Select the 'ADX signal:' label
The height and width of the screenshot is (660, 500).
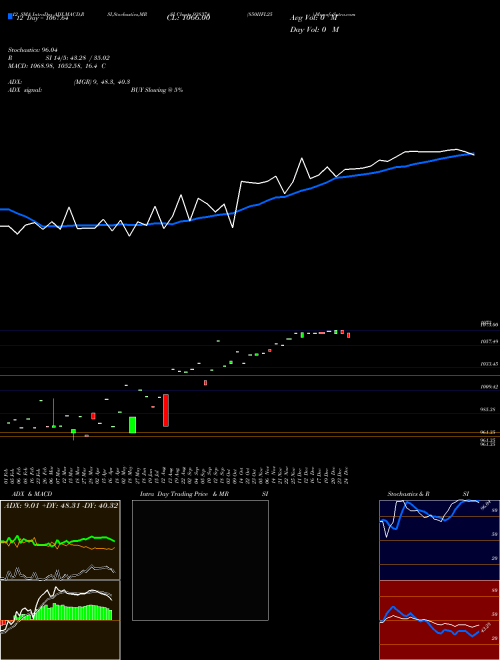24,90
